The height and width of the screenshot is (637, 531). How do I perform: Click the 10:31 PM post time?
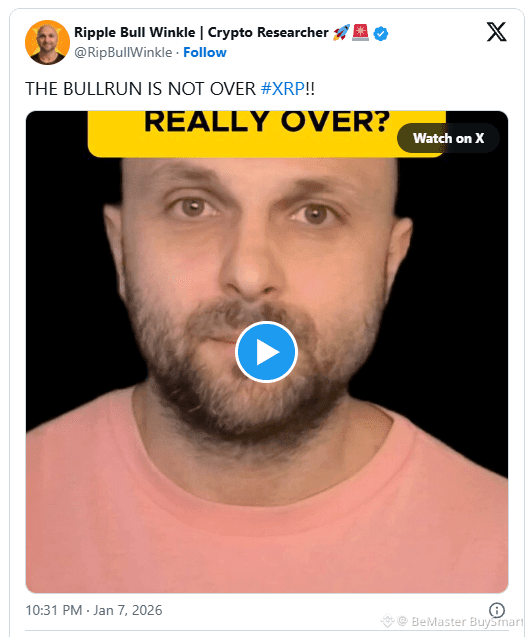coord(54,610)
